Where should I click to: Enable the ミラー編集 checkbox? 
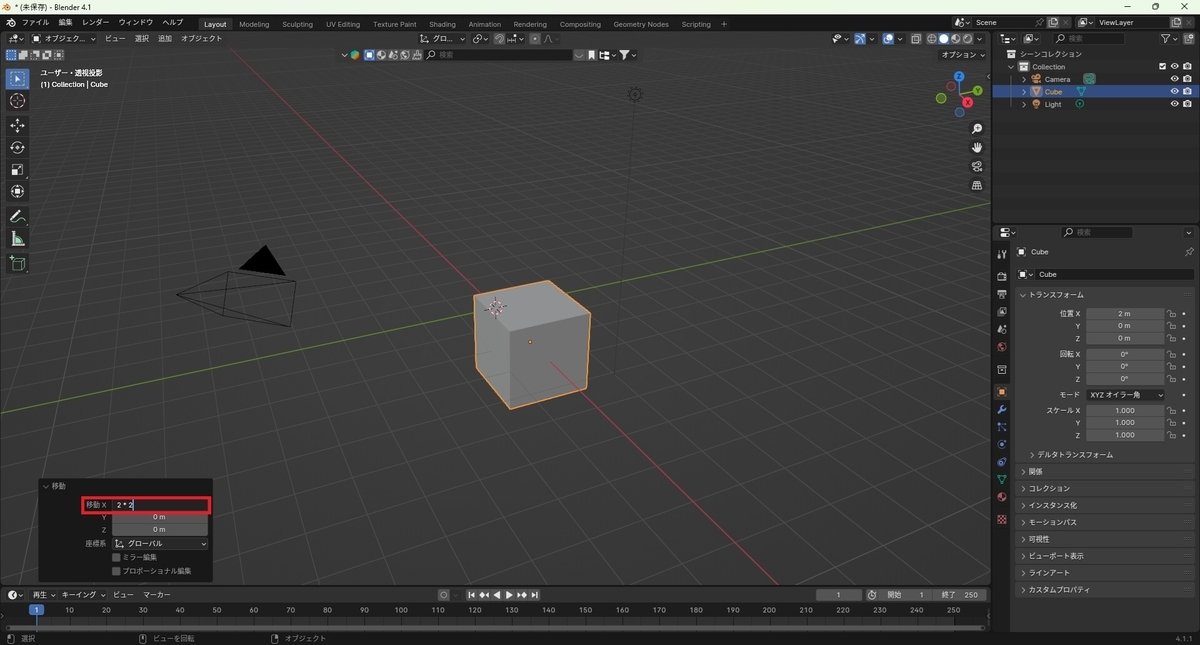point(116,557)
